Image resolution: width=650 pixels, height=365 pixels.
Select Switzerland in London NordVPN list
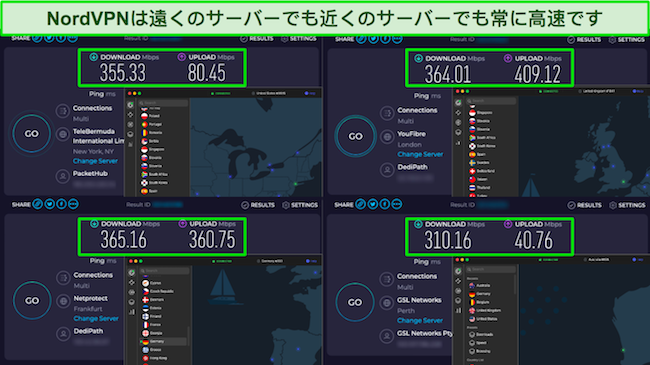coord(482,171)
